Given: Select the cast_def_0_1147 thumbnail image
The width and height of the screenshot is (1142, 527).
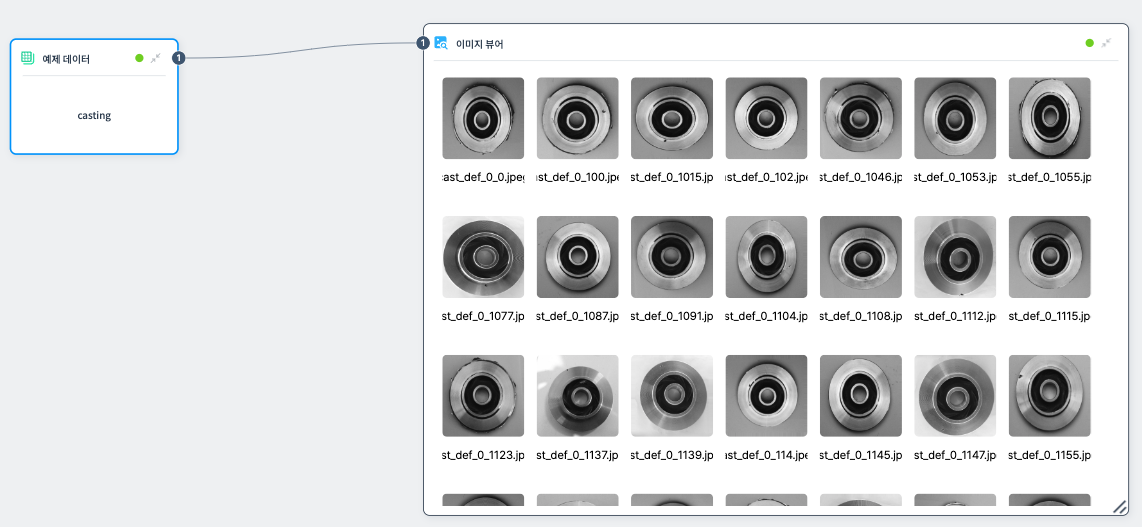Looking at the screenshot, I should click(954, 395).
